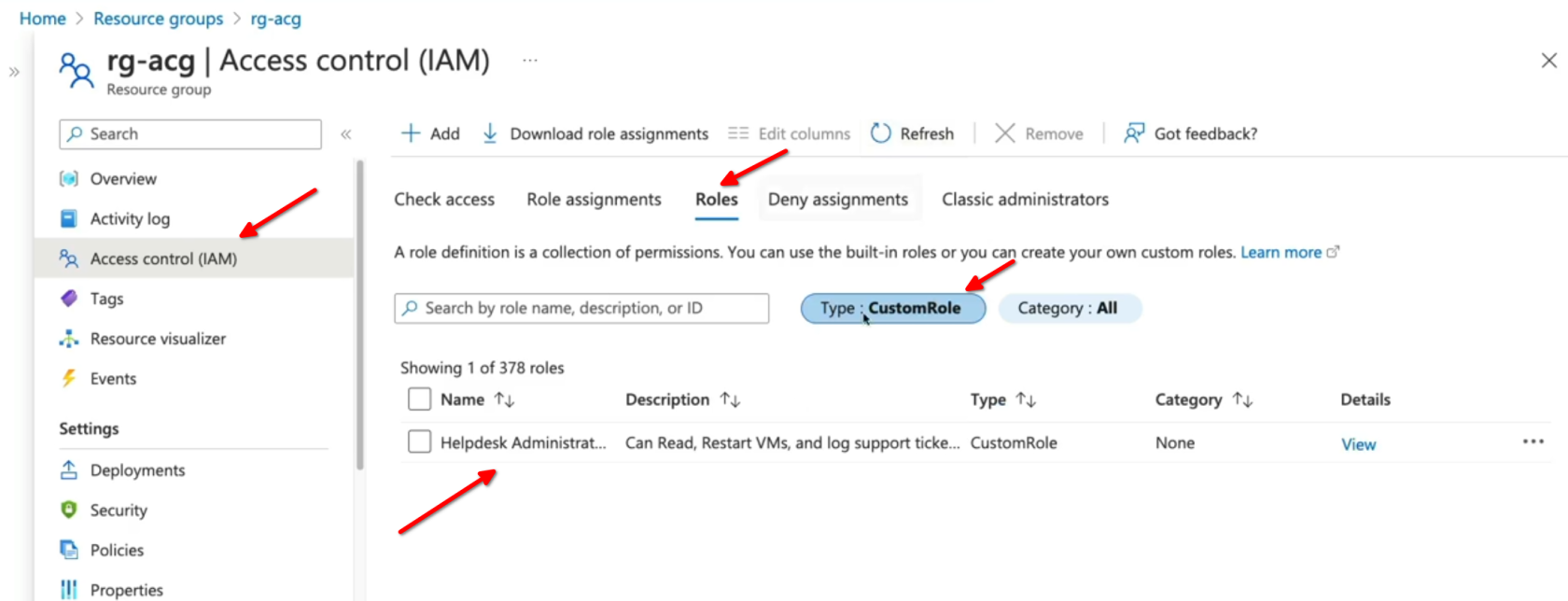Click the Security shield icon
The height and width of the screenshot is (601, 1568).
pyautogui.click(x=69, y=510)
